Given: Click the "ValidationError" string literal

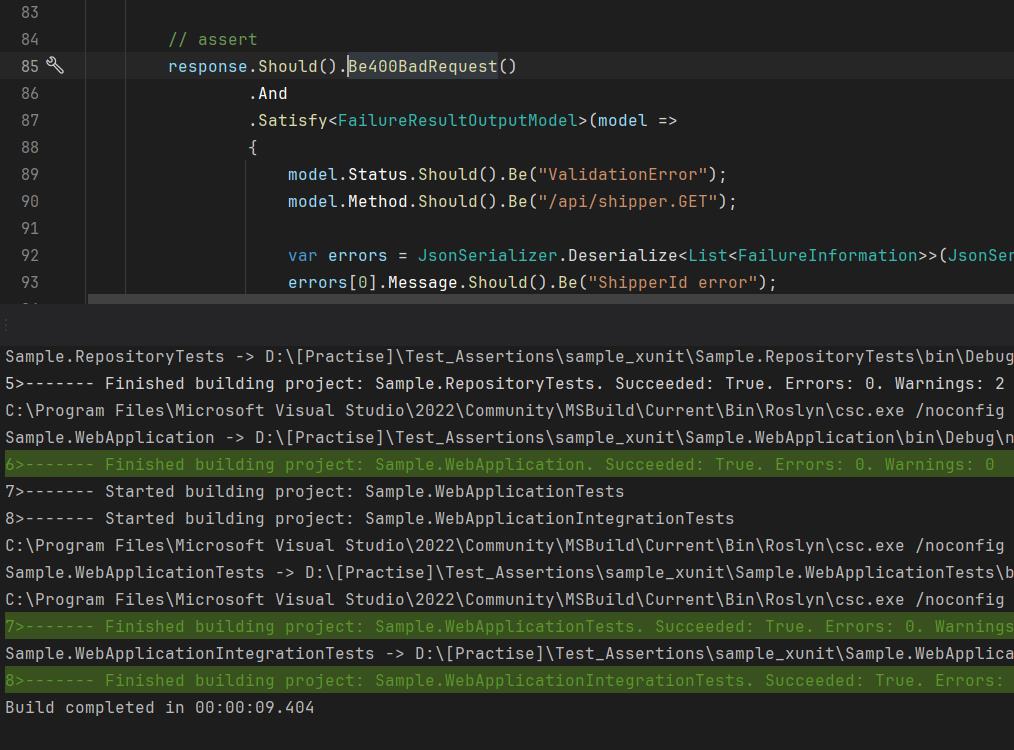Looking at the screenshot, I should (x=622, y=174).
